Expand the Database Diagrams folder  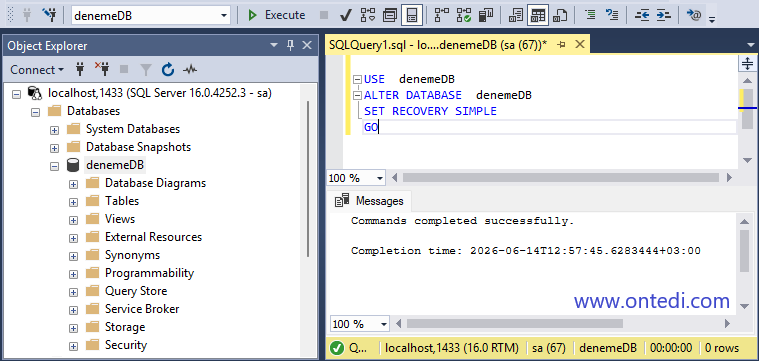coord(73,184)
